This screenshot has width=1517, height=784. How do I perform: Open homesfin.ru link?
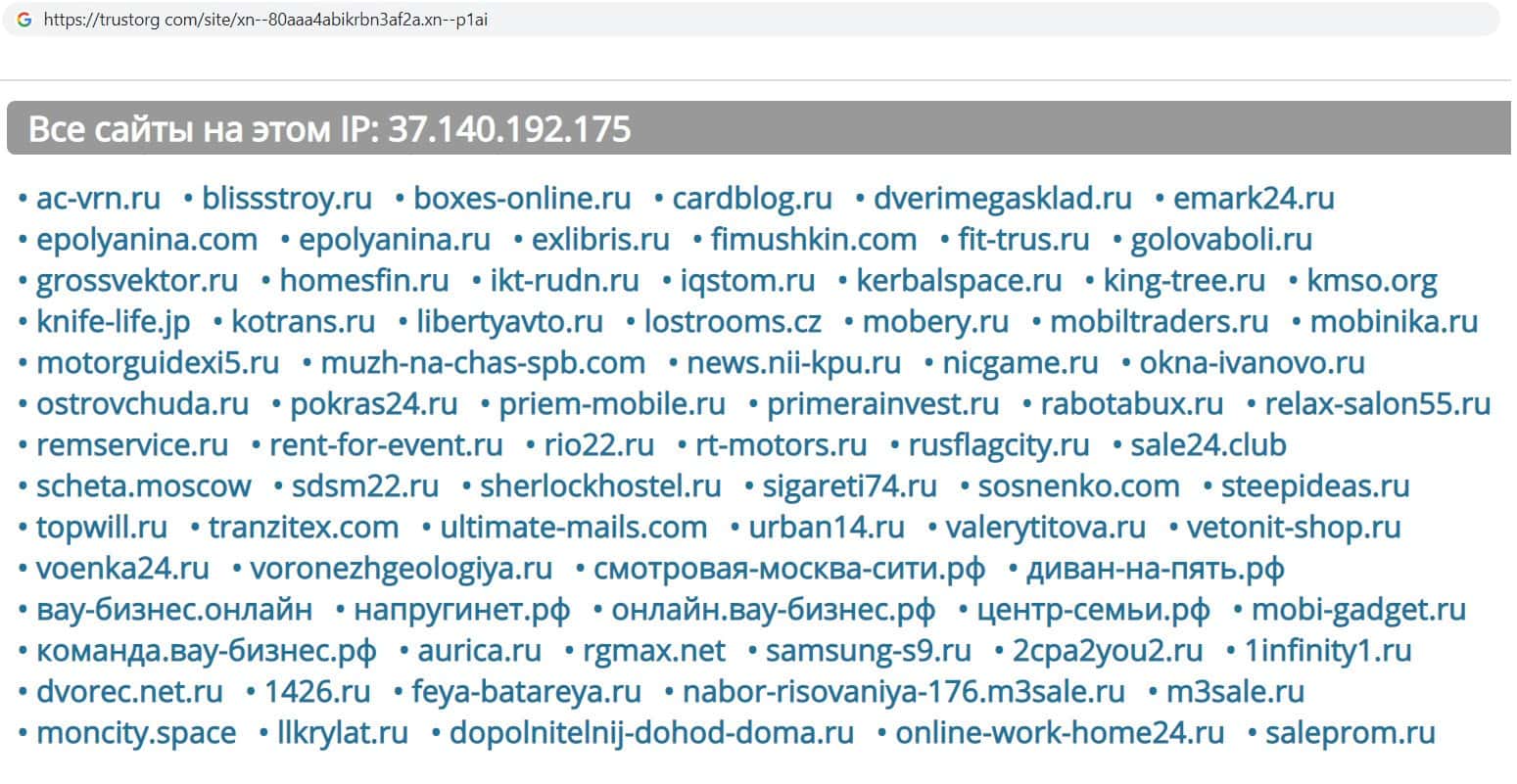pos(364,281)
